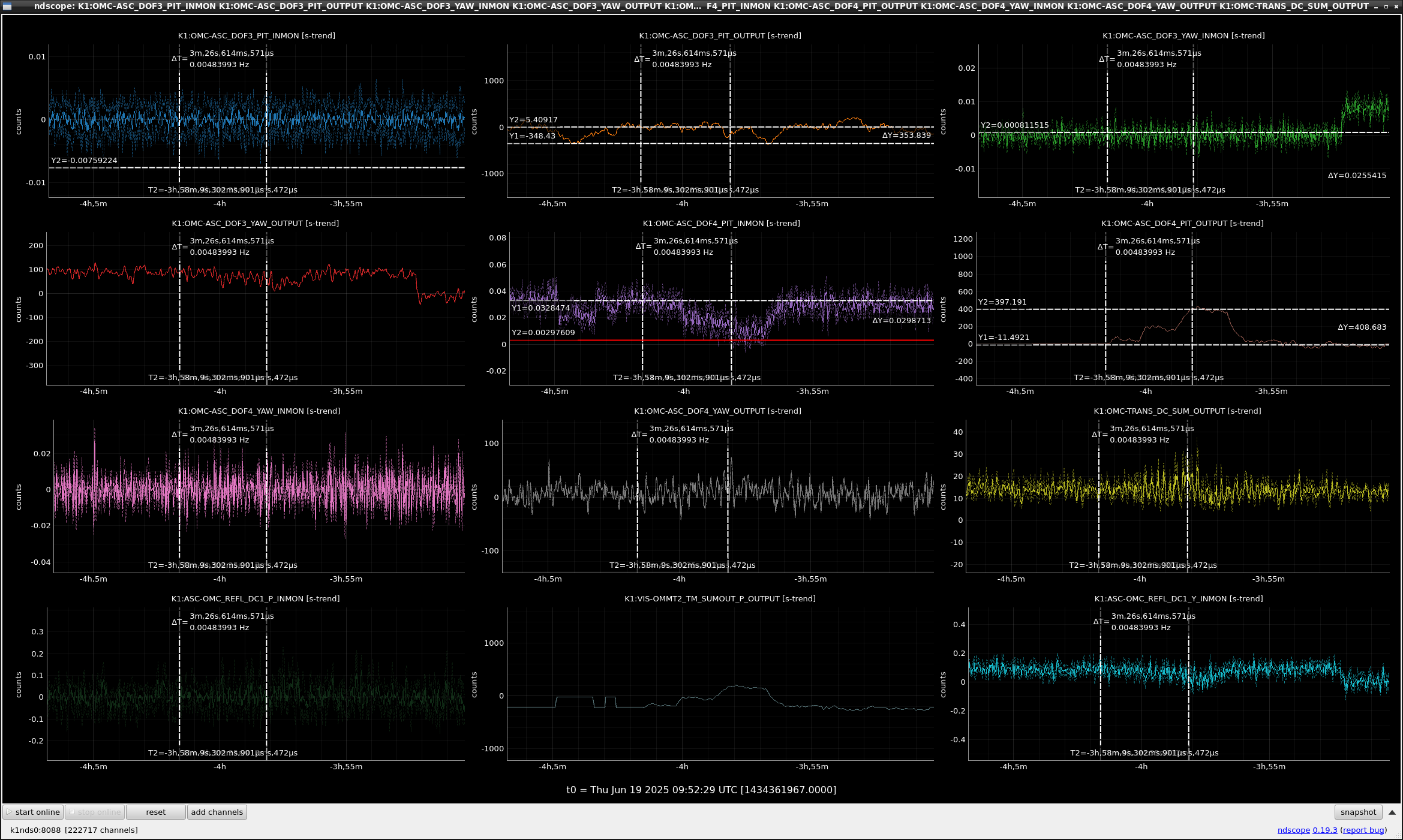This screenshot has width=1403, height=840.
Task: Click the ΔY=353.839 label
Action: (x=906, y=135)
